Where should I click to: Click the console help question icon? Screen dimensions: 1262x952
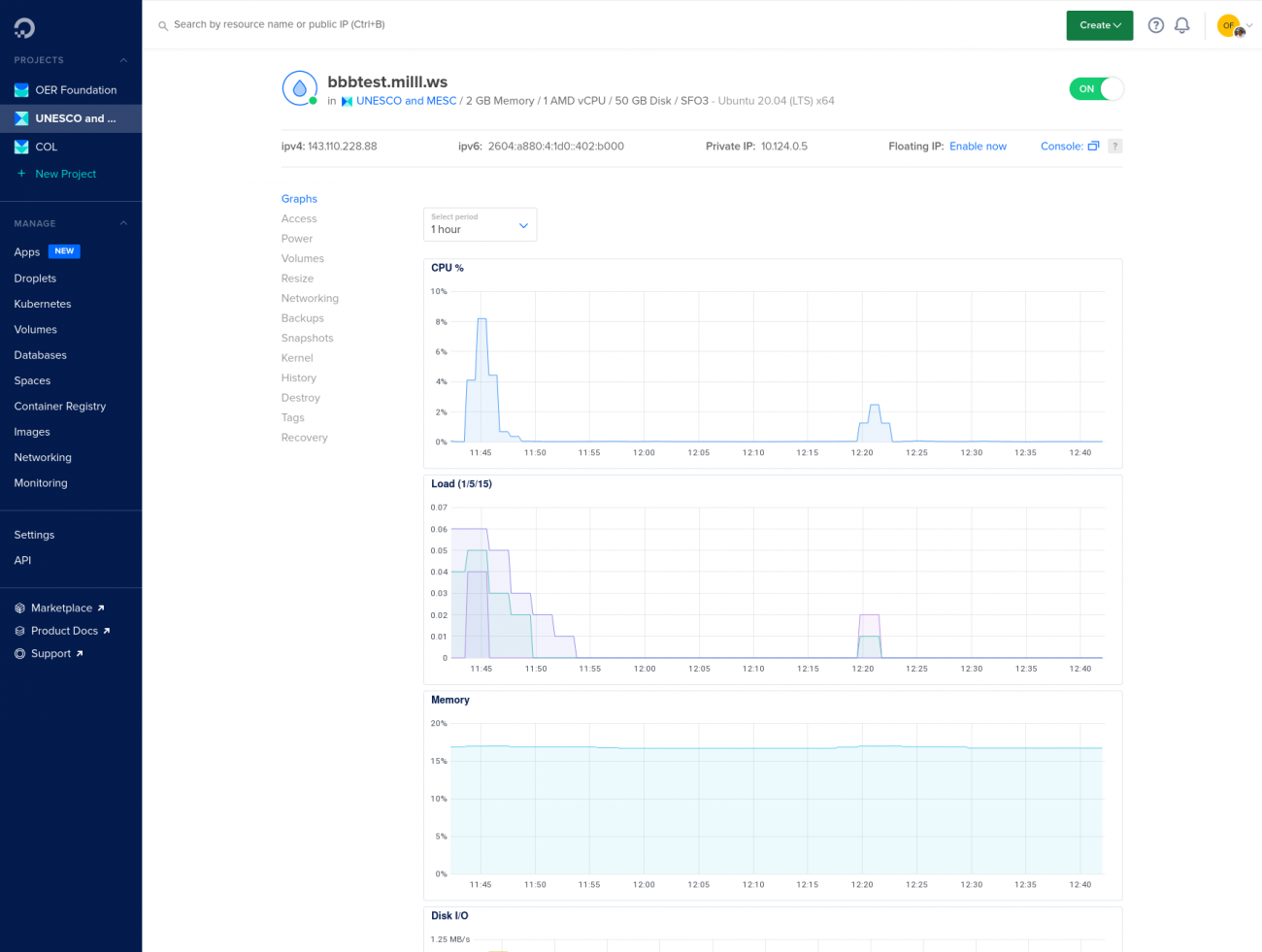[1114, 147]
